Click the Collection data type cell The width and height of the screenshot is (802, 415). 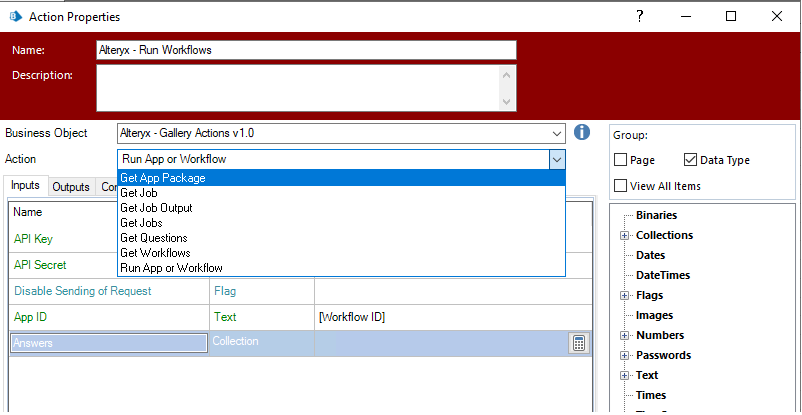(262, 343)
